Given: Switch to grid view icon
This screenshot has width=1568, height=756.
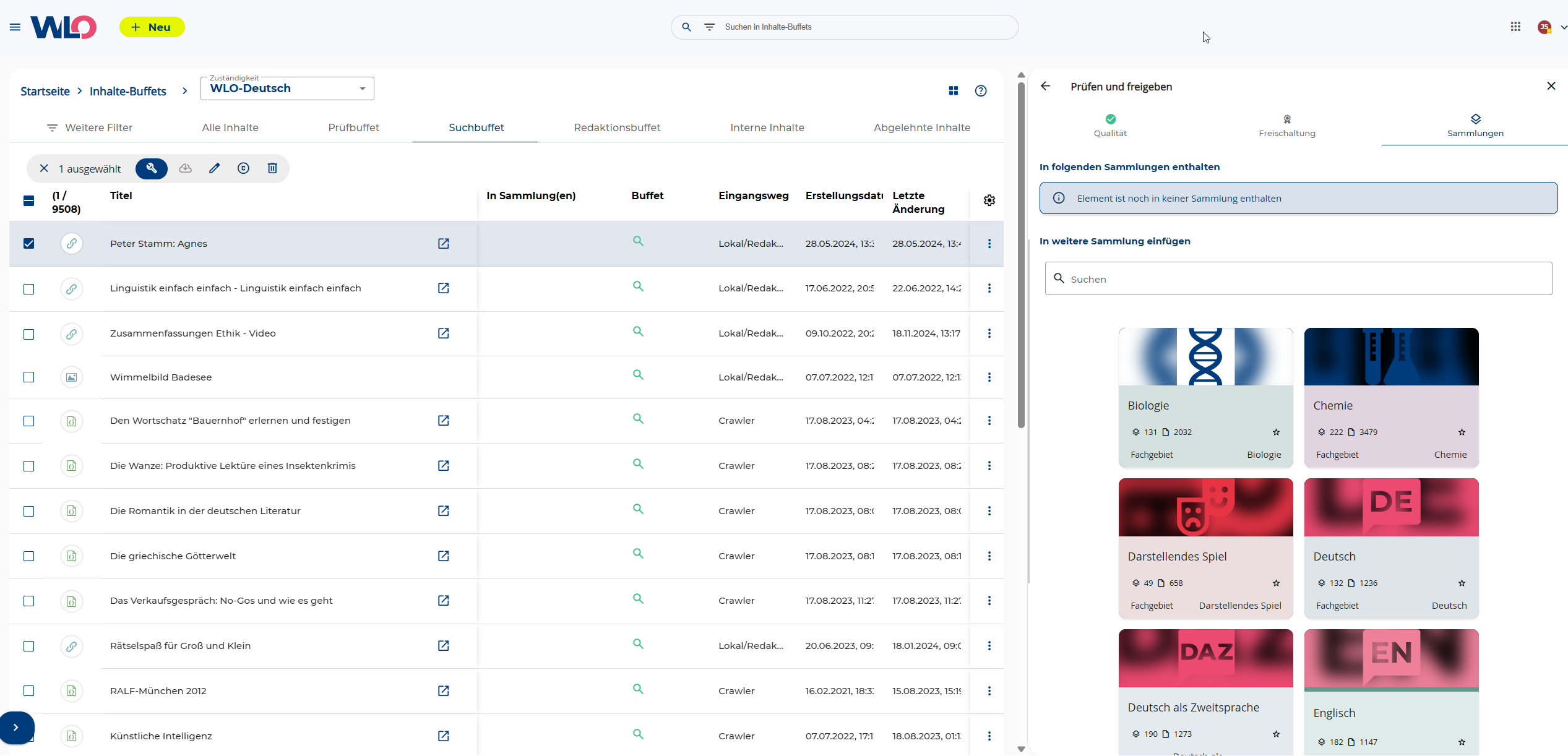Looking at the screenshot, I should pos(953,91).
